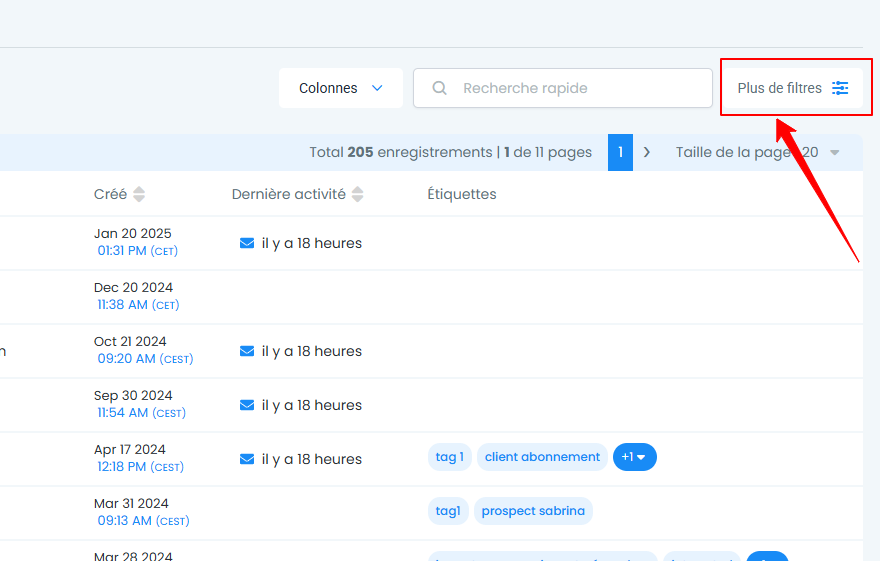Click the Dec 20 2024 date

click(x=134, y=287)
